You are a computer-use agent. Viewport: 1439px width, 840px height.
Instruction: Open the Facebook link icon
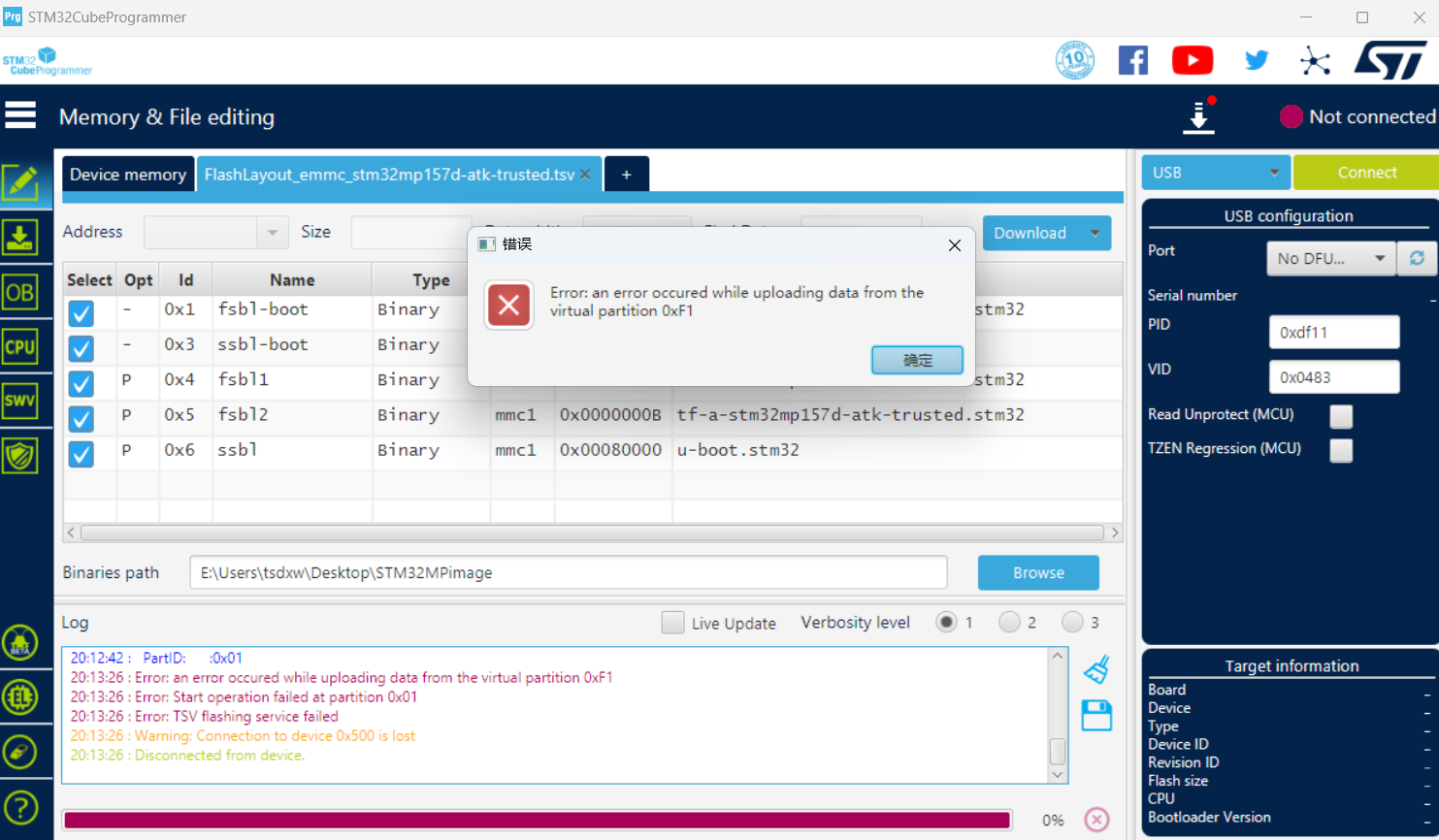coord(1133,60)
